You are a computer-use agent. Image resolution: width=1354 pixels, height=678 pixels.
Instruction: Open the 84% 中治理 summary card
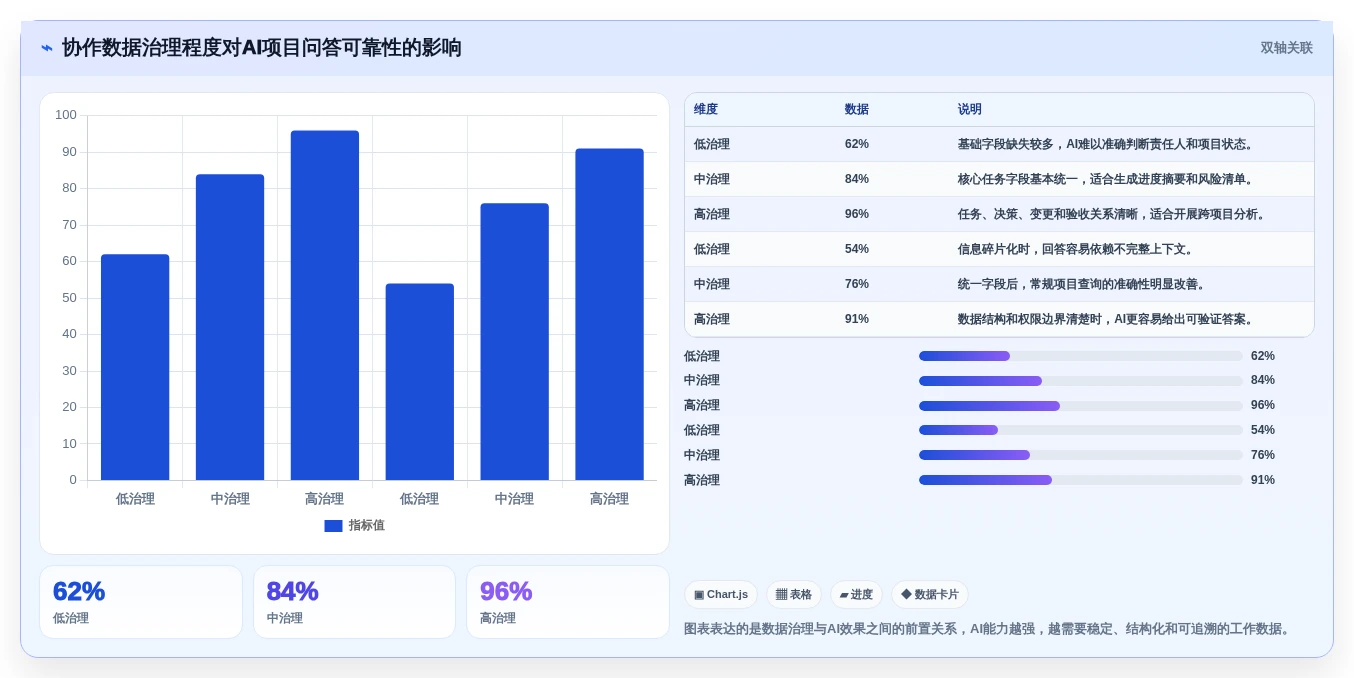tap(354, 602)
